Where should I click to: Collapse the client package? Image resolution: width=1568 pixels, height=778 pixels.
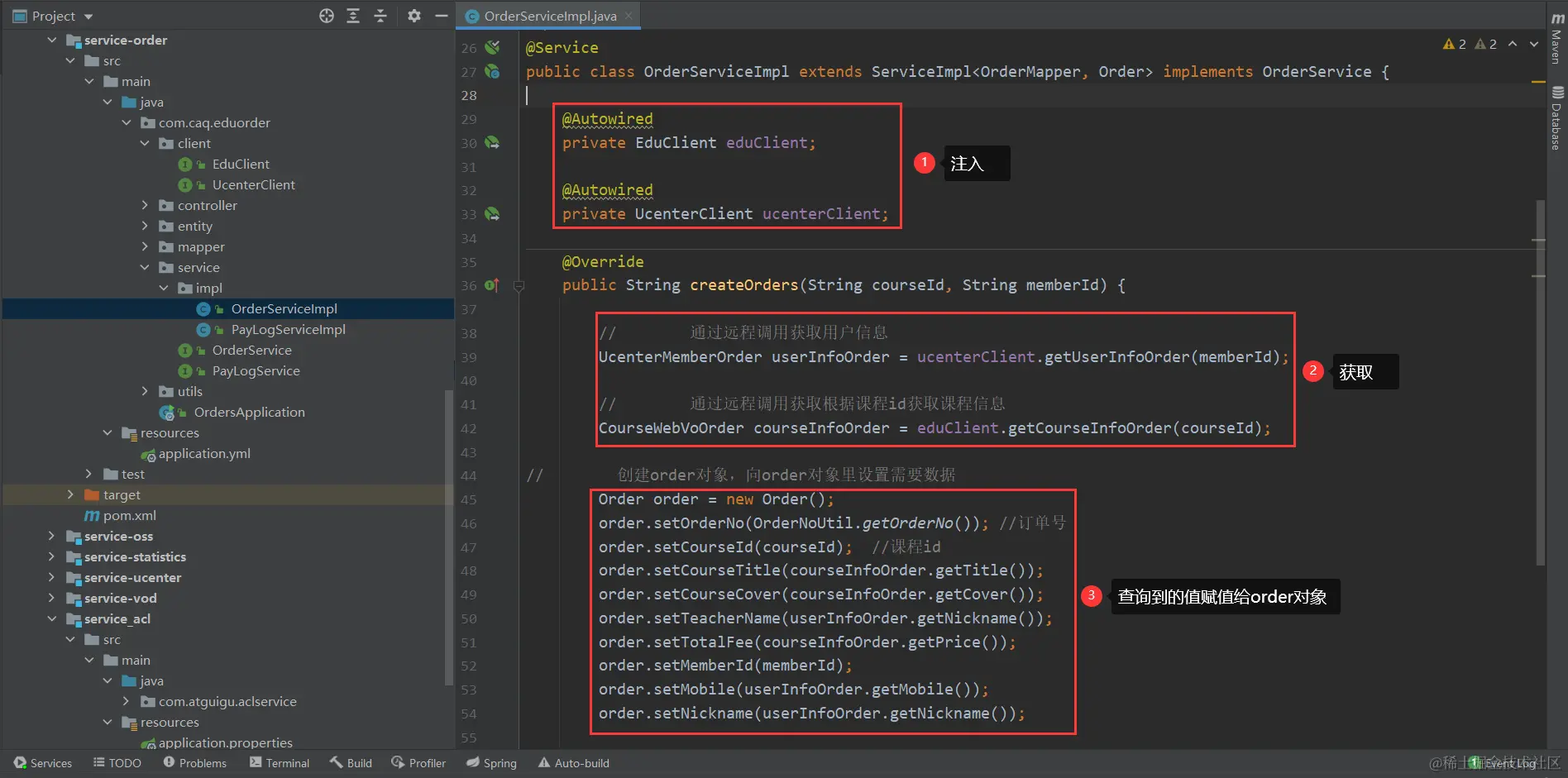[145, 143]
